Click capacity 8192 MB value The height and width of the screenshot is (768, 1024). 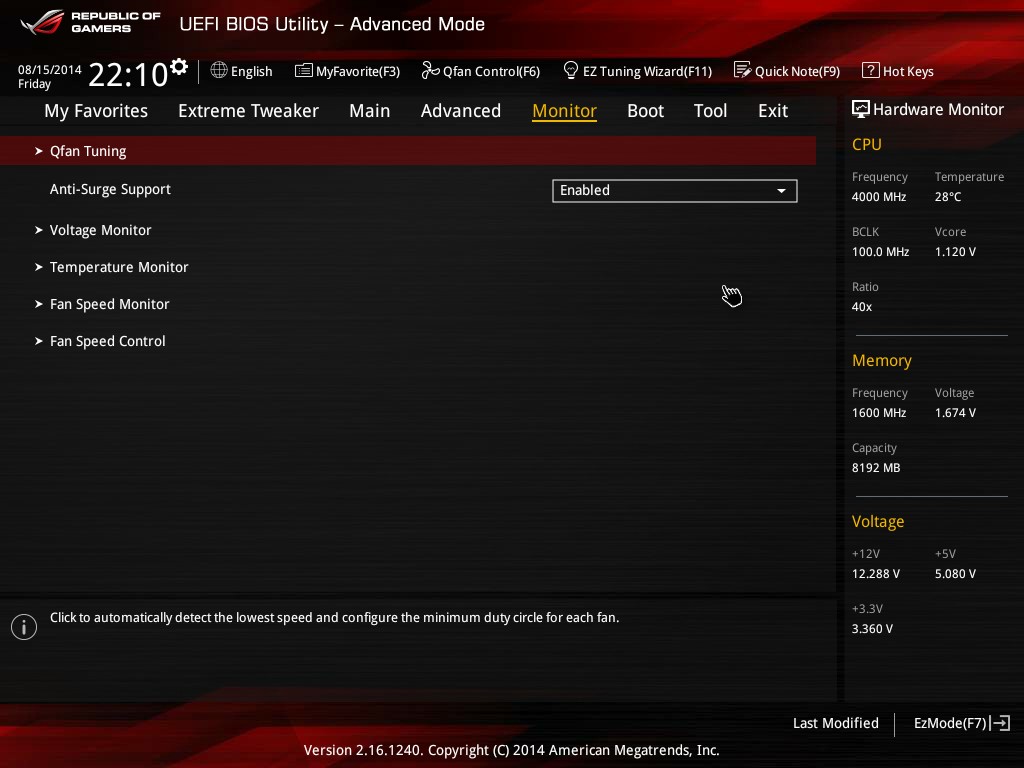click(876, 468)
